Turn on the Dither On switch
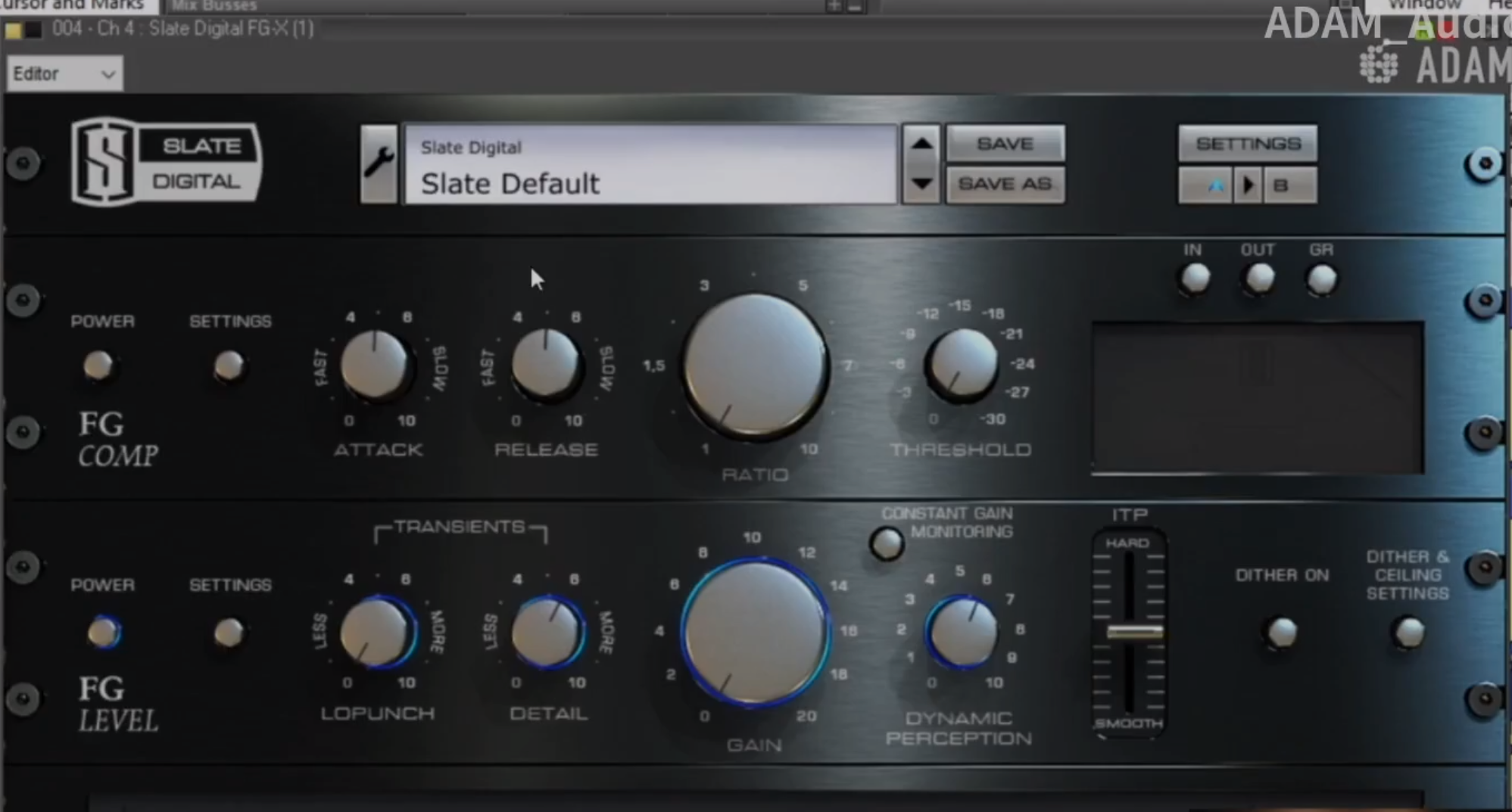This screenshot has width=1512, height=812. click(x=1282, y=632)
